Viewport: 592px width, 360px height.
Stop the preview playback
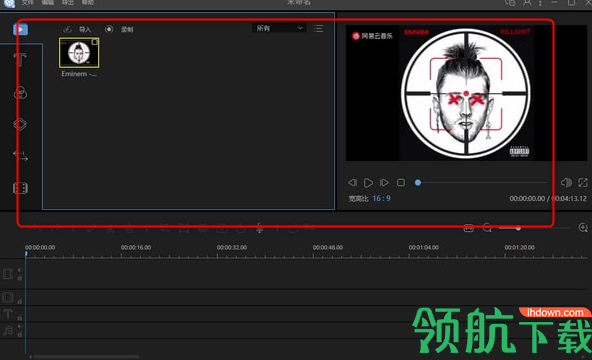coord(401,183)
